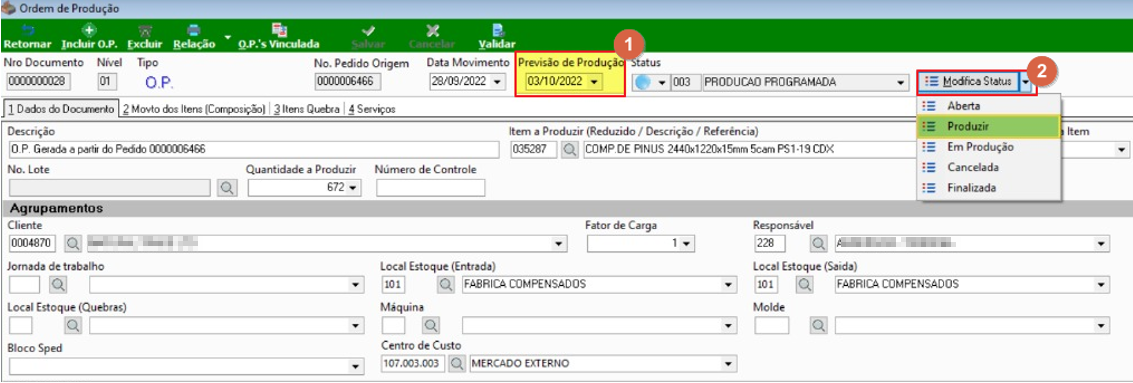Click the Ordem de Produção window icon
The image size is (1133, 383).
(9, 9)
